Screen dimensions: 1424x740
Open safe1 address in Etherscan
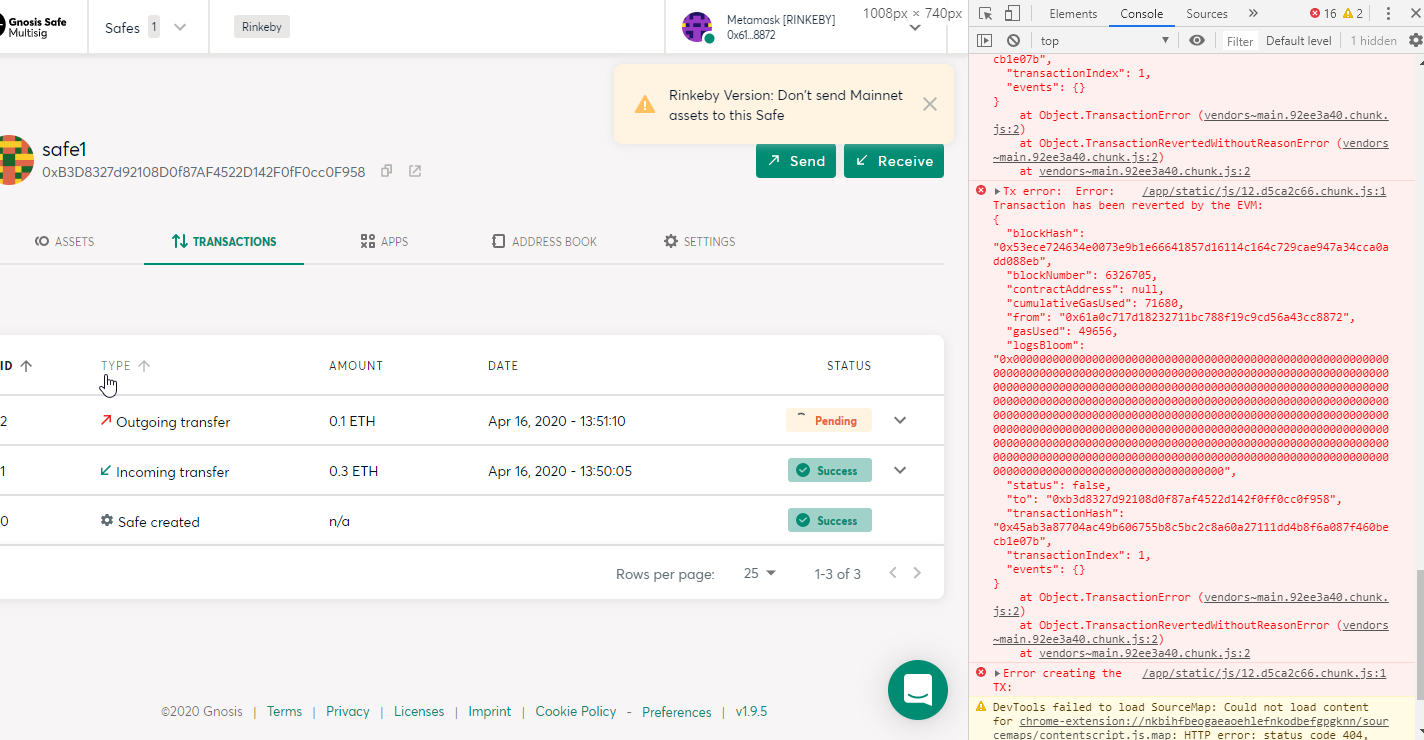(x=415, y=172)
